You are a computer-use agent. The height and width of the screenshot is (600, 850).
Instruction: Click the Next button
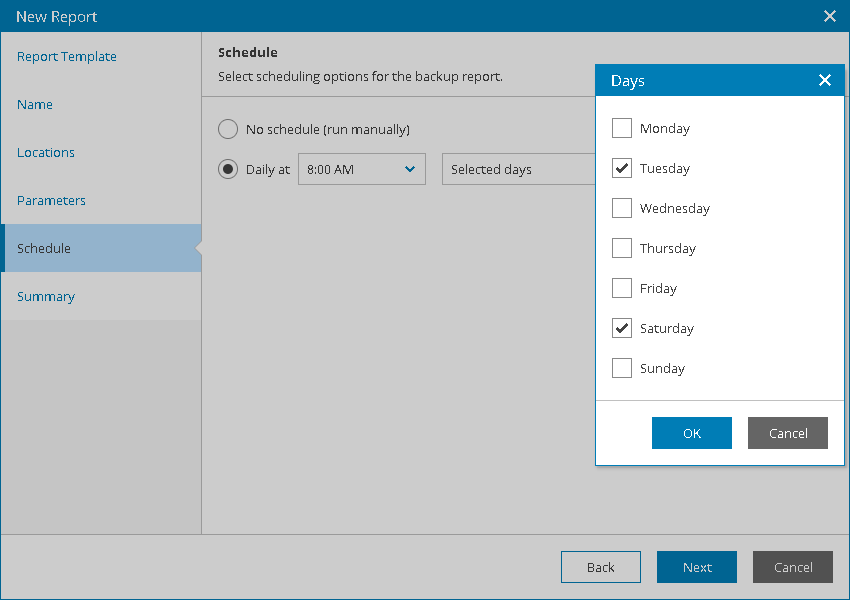pyautogui.click(x=697, y=567)
